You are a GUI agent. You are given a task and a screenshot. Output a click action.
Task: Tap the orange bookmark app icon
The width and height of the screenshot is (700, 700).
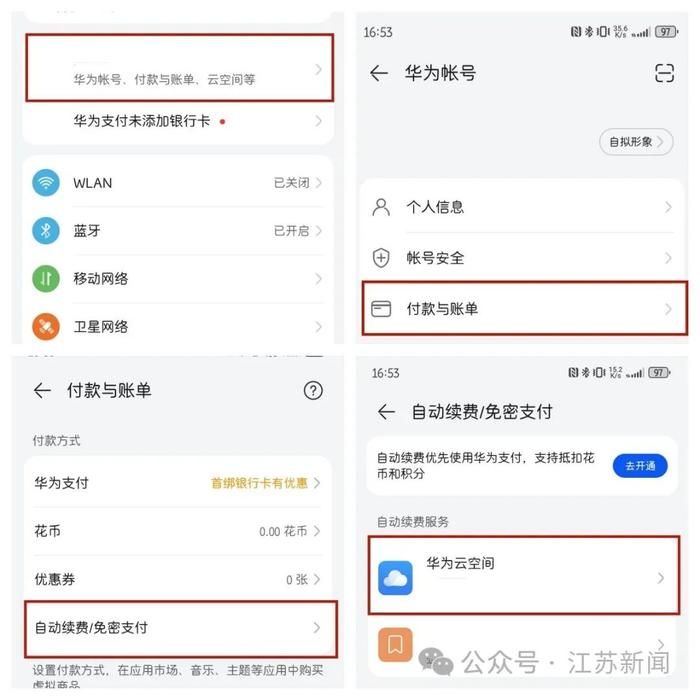click(395, 645)
